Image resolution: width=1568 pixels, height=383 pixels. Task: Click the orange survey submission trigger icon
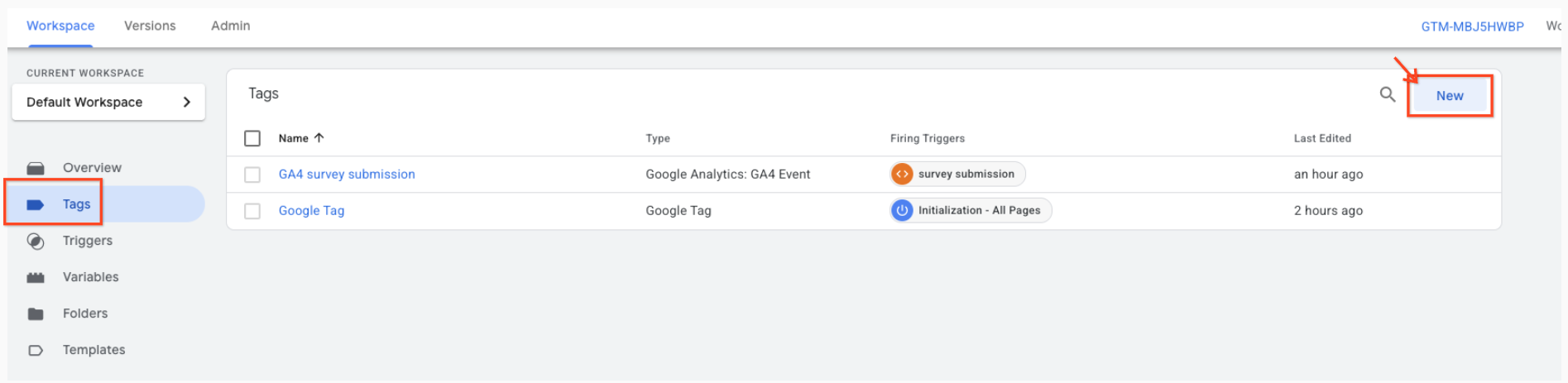tap(902, 174)
